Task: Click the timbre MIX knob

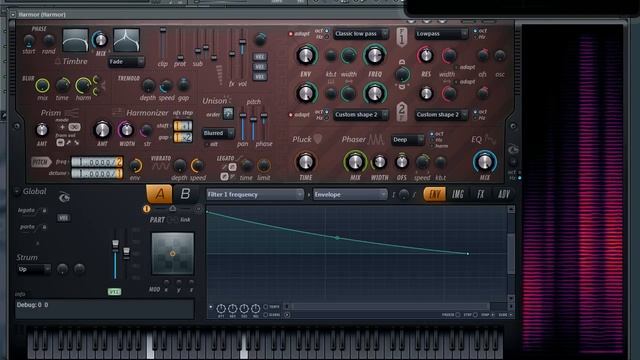Action: click(100, 40)
